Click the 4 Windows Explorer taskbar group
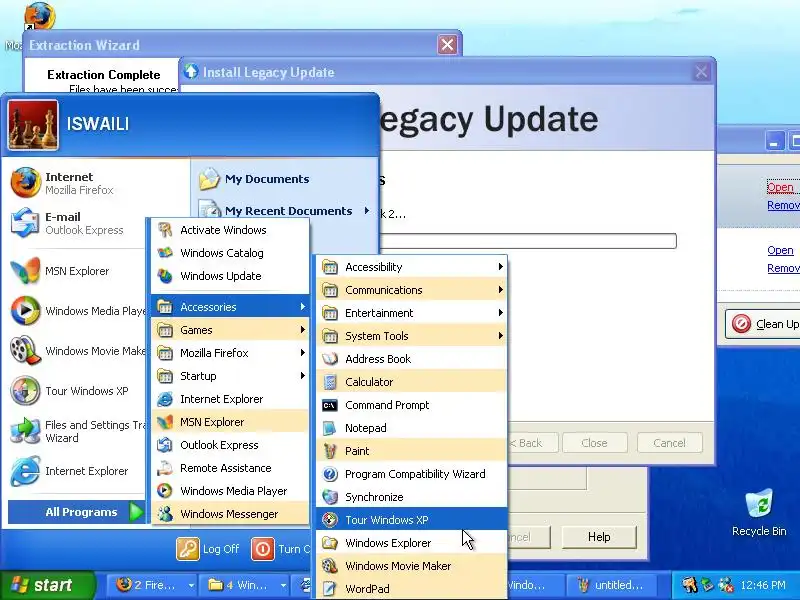Image resolution: width=800 pixels, height=600 pixels. click(x=247, y=585)
